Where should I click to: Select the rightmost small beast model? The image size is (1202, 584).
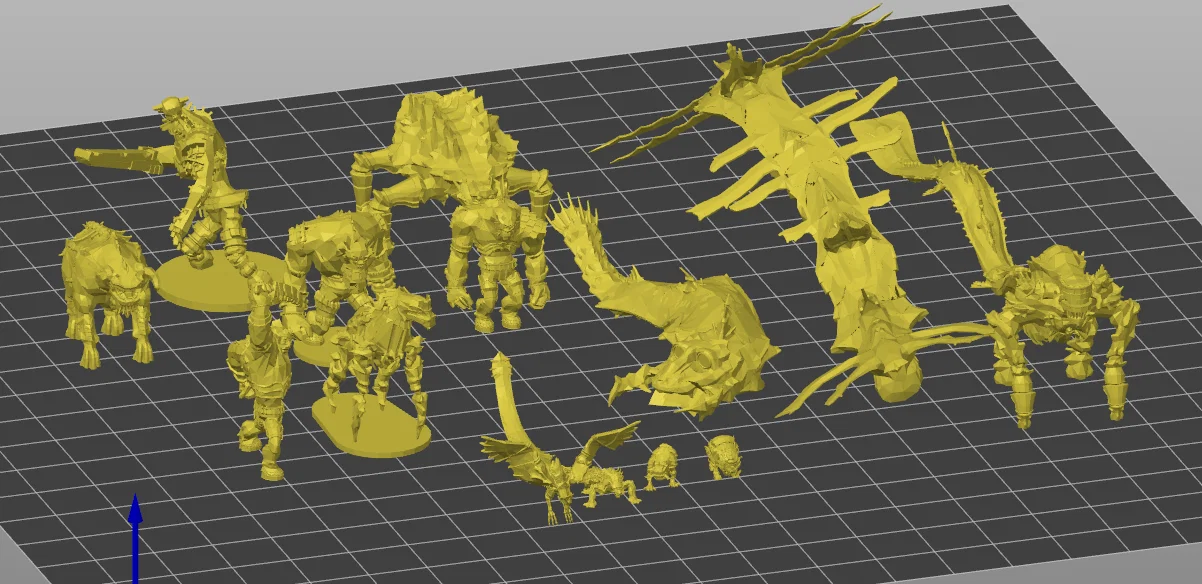click(723, 457)
